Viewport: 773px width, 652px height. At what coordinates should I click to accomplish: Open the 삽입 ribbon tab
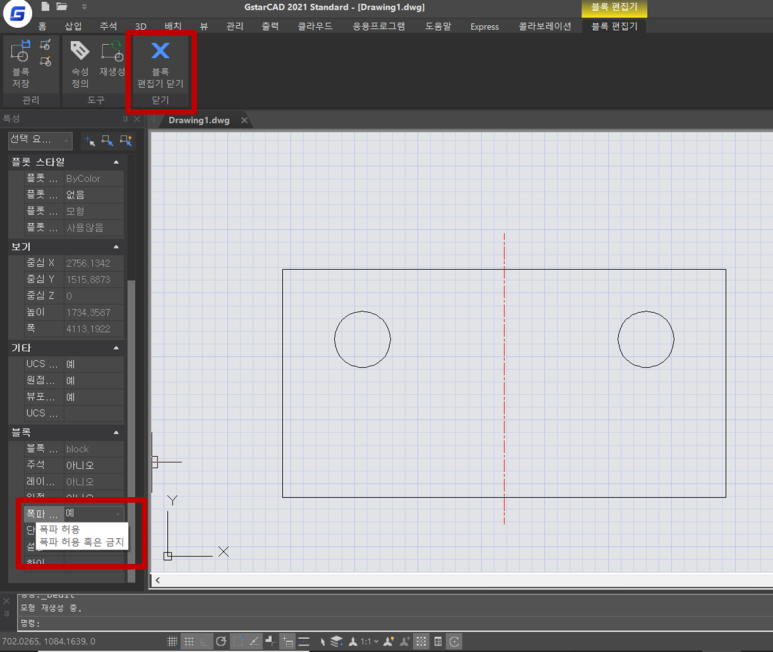coord(73,26)
